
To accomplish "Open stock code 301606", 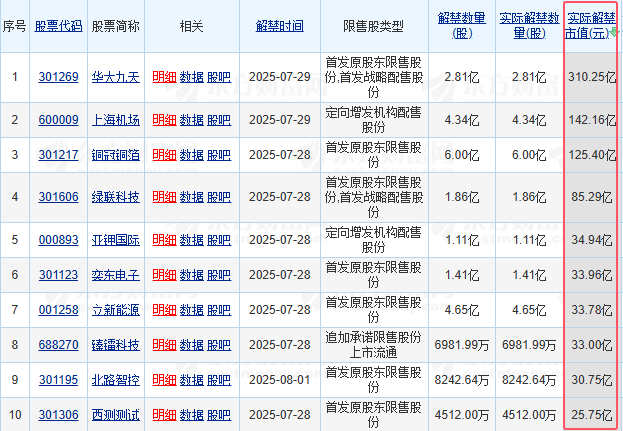I will click(58, 197).
